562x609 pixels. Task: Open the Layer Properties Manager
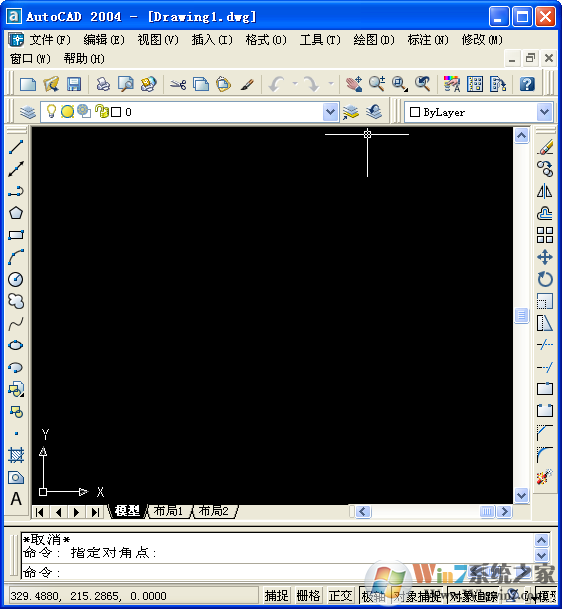coord(28,112)
